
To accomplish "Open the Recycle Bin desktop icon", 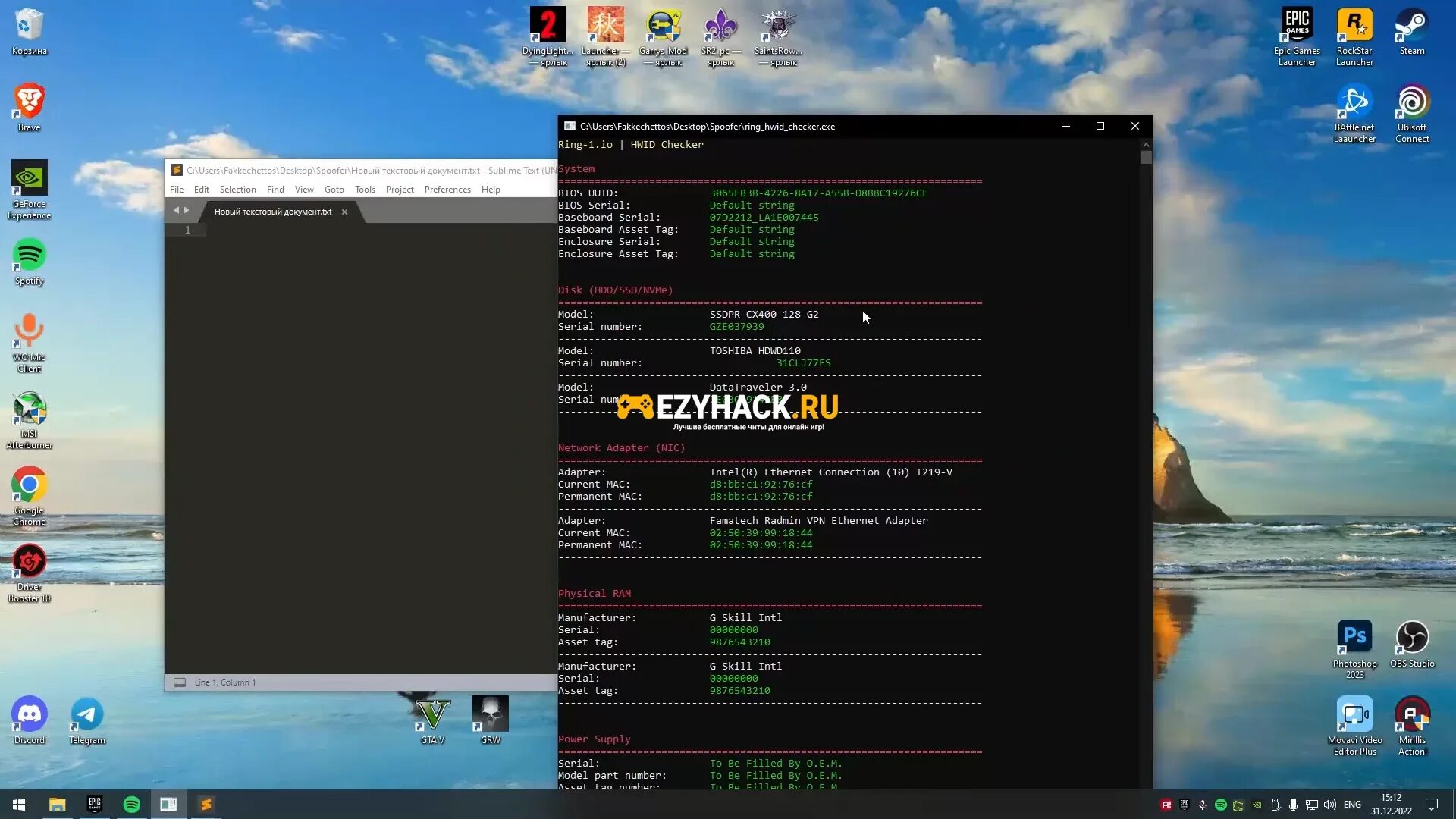I will click(x=29, y=32).
